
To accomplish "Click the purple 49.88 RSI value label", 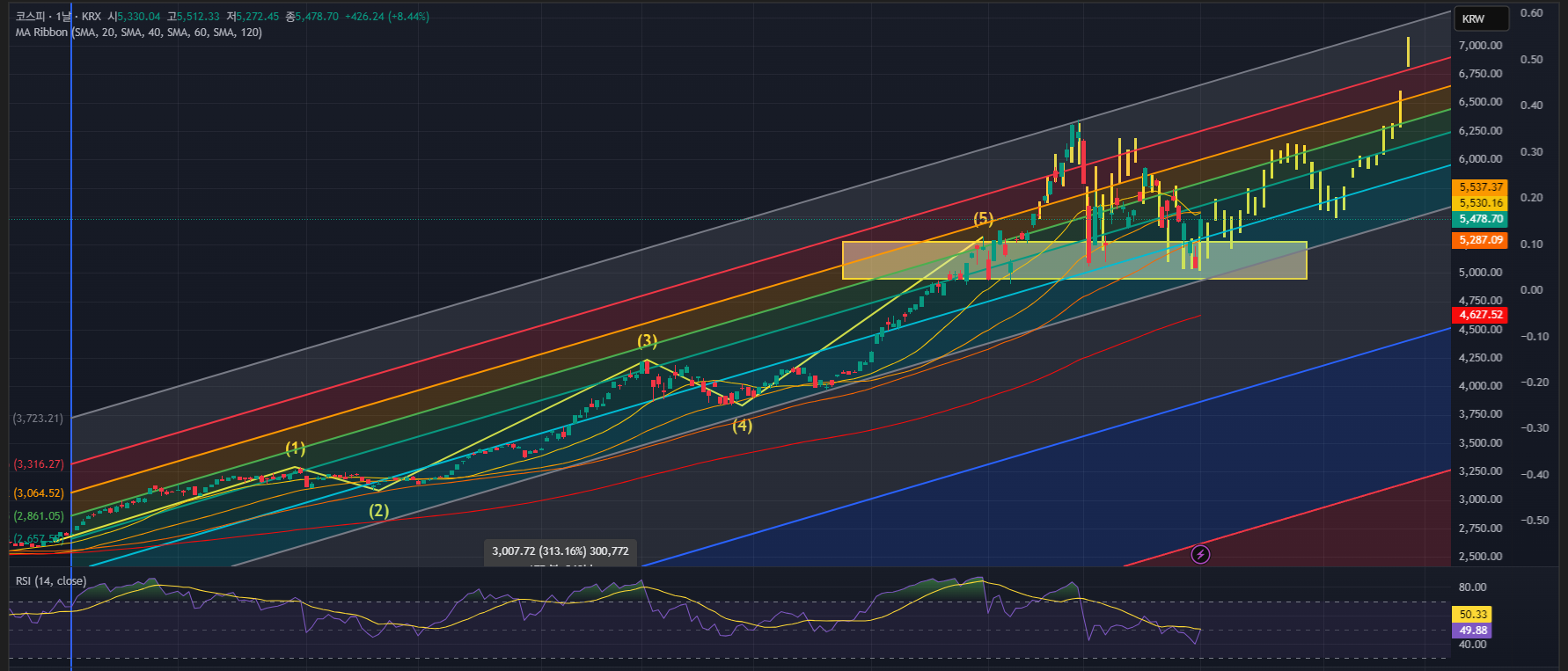I will 1473,631.
